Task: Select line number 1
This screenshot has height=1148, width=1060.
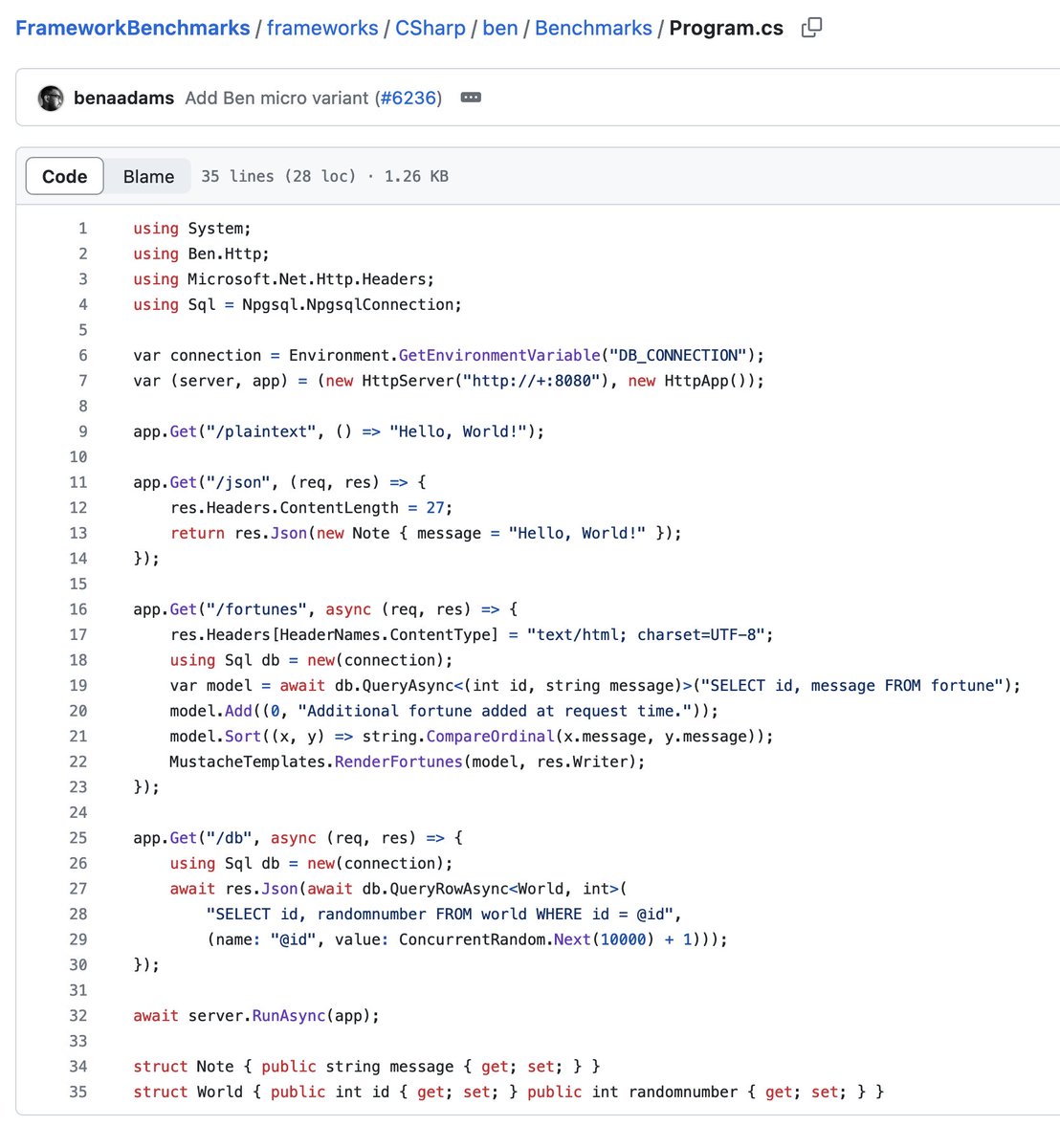Action: [82, 229]
